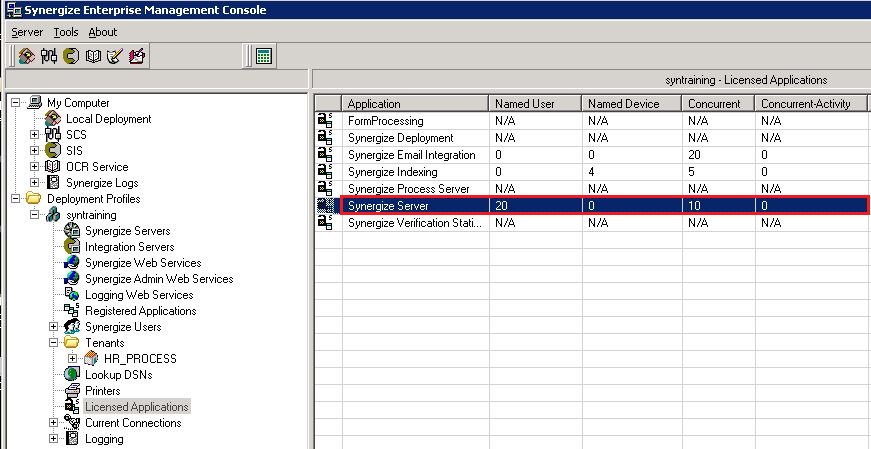Select the Synergize Deployment application row
Image resolution: width=871 pixels, height=449 pixels.
(591, 138)
